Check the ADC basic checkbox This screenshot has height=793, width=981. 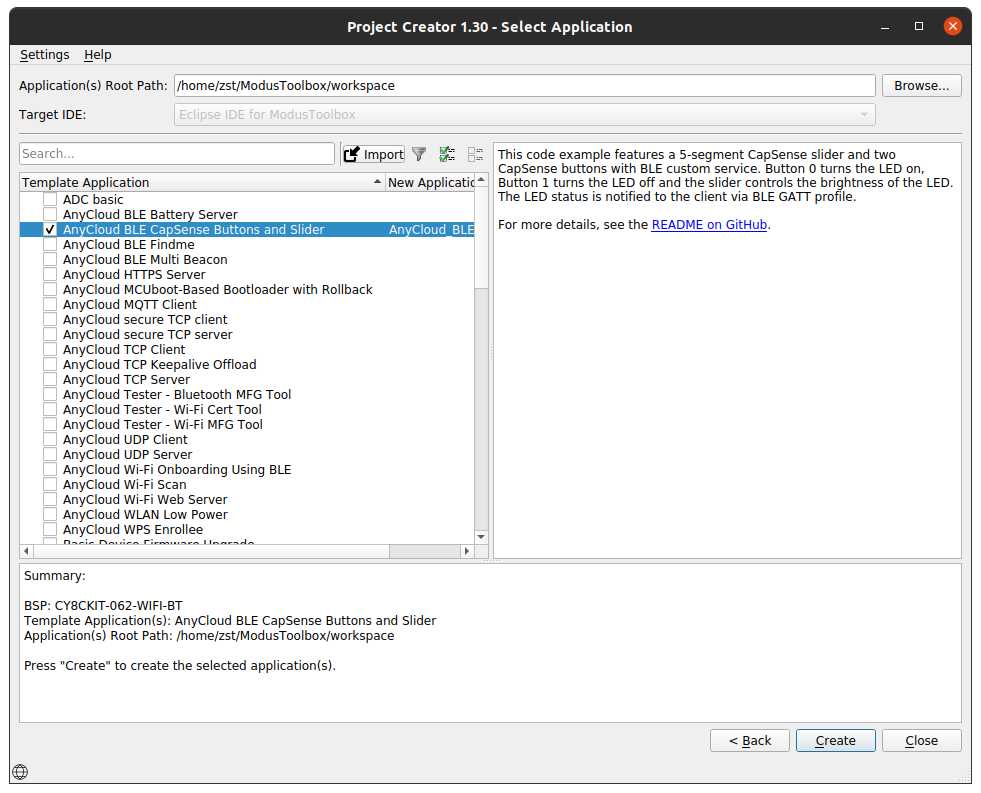(50, 200)
